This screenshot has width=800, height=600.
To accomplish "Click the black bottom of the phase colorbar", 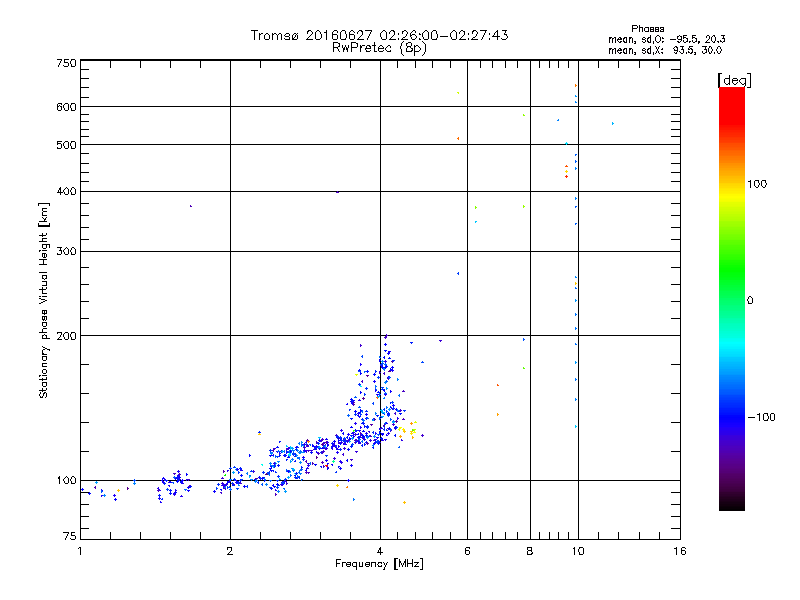I will [732, 503].
